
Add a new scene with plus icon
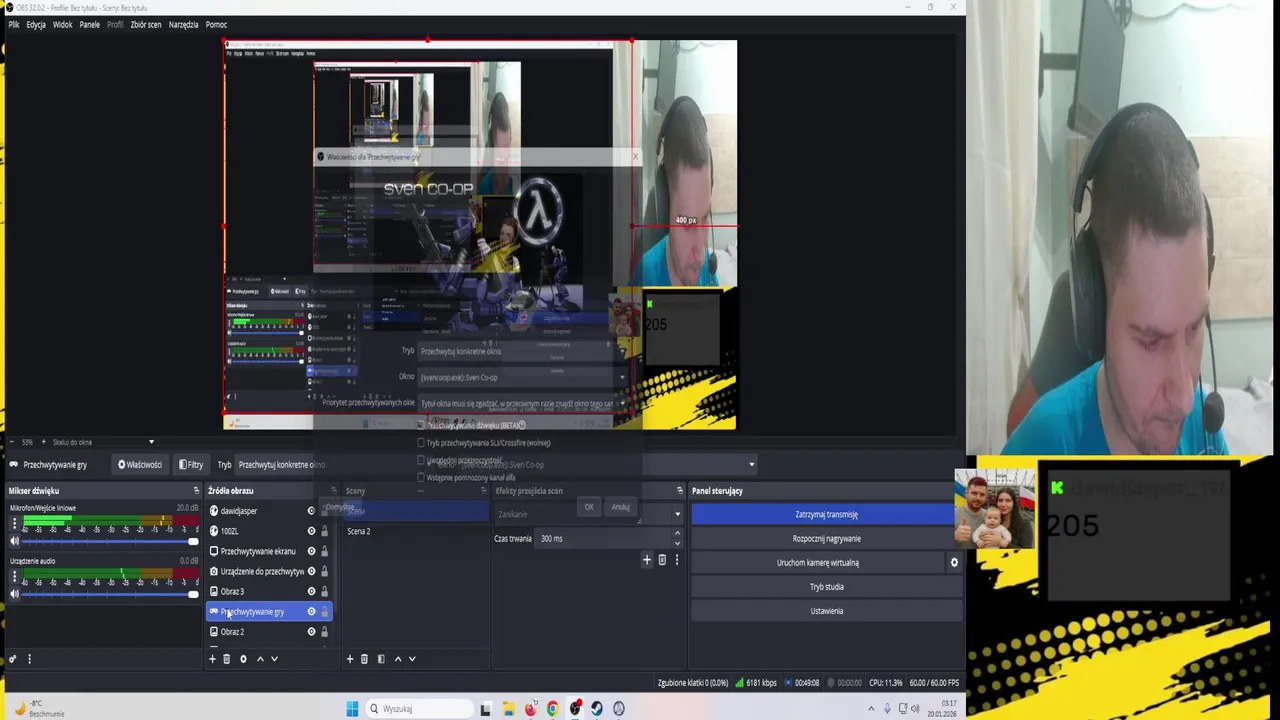point(350,659)
